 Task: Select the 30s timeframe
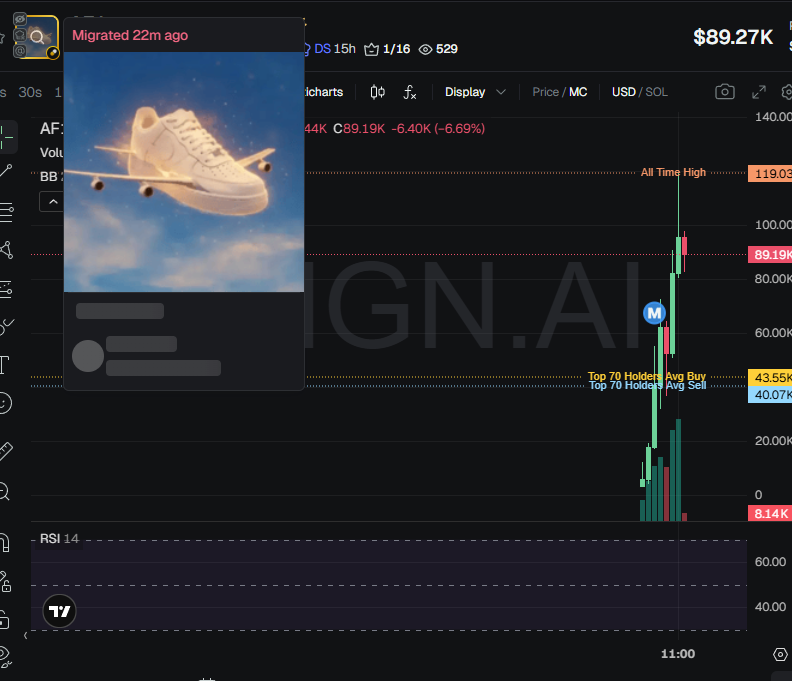30,92
